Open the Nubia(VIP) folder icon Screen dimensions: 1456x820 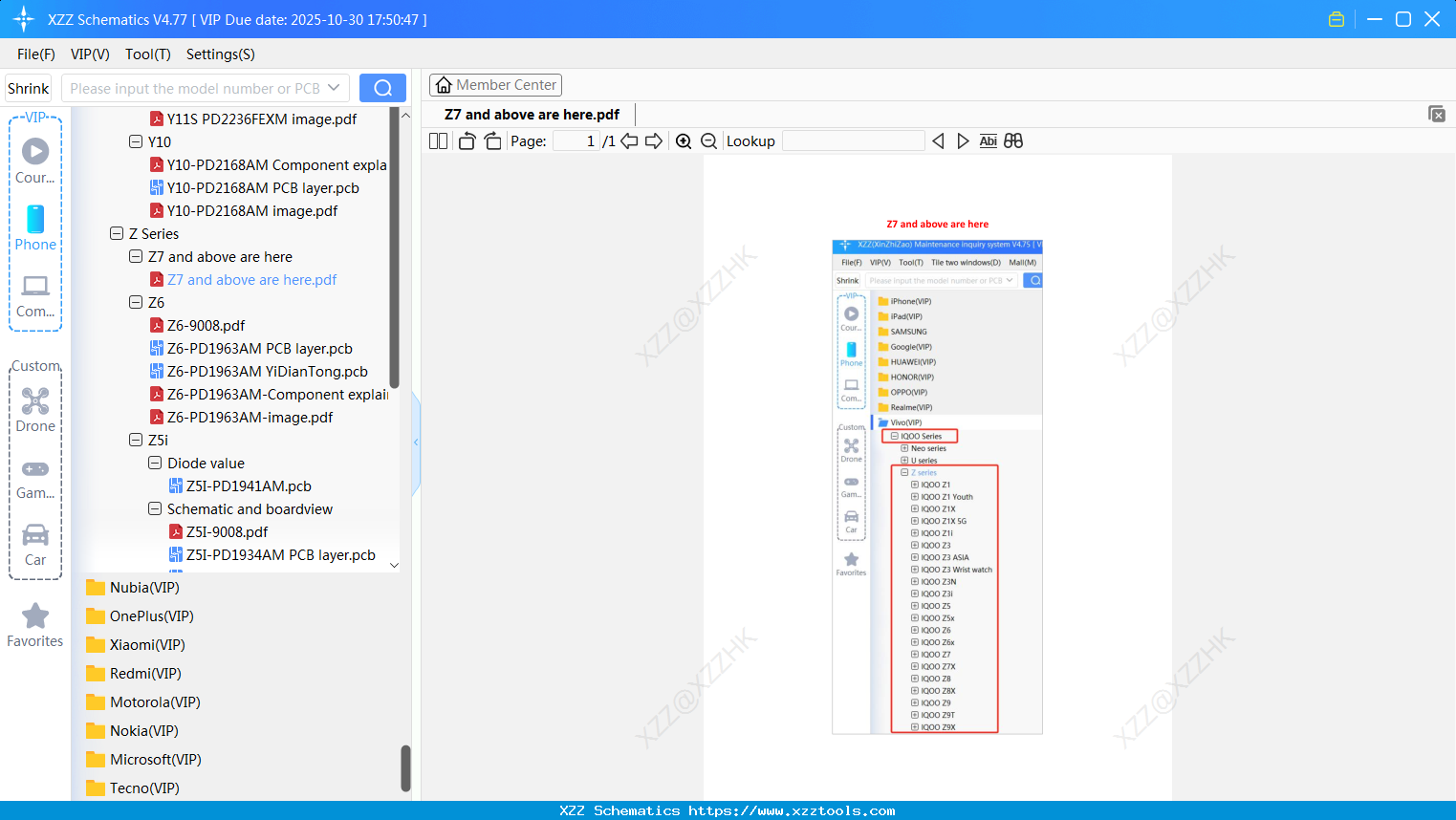pos(96,587)
